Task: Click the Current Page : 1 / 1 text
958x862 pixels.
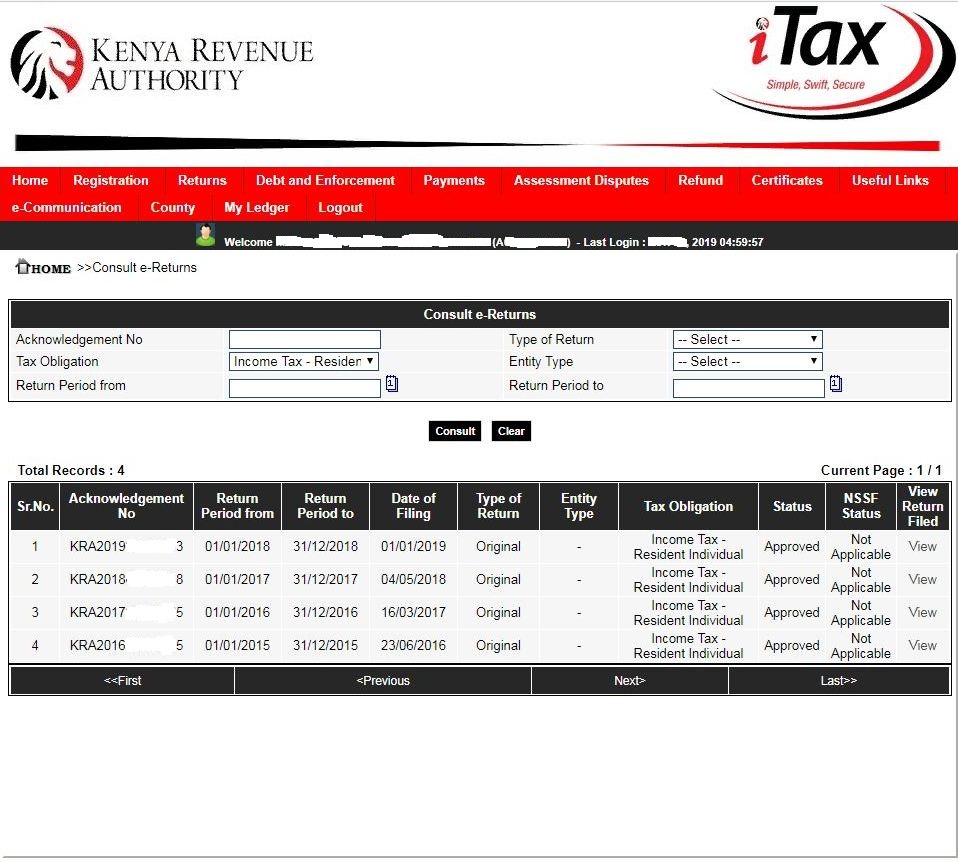Action: [x=881, y=470]
